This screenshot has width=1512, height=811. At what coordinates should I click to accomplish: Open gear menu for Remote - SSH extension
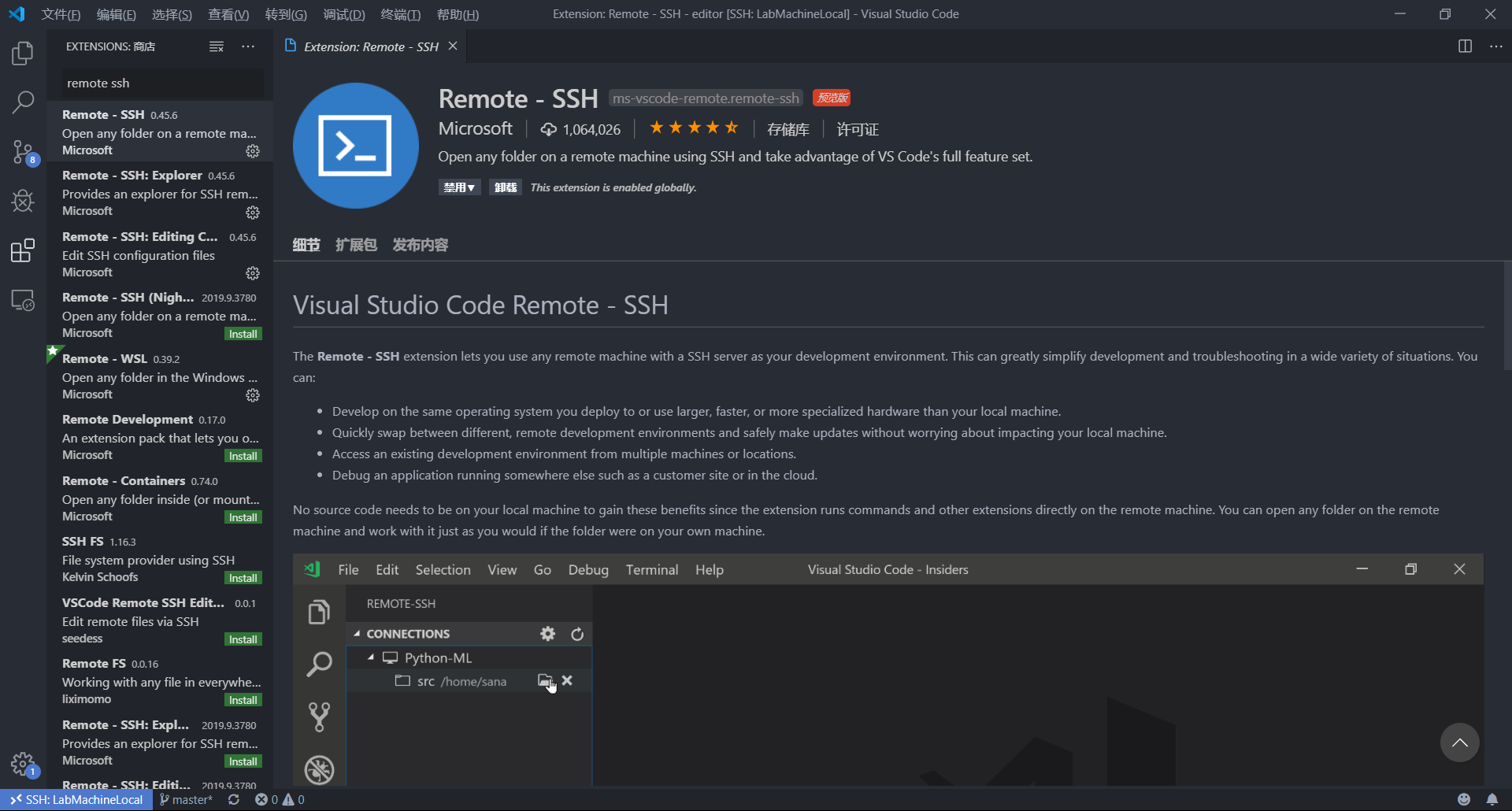253,150
